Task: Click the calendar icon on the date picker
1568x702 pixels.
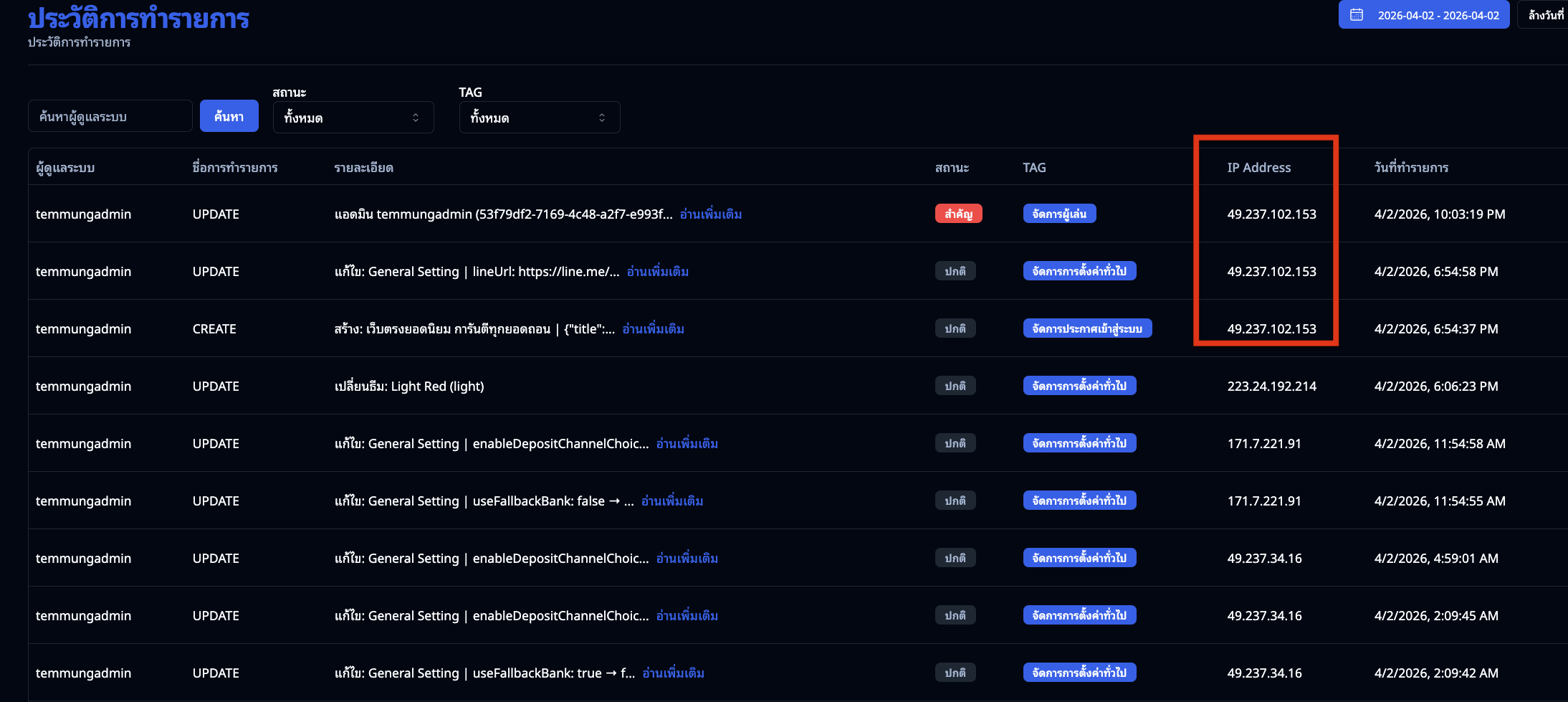Action: coord(1357,14)
